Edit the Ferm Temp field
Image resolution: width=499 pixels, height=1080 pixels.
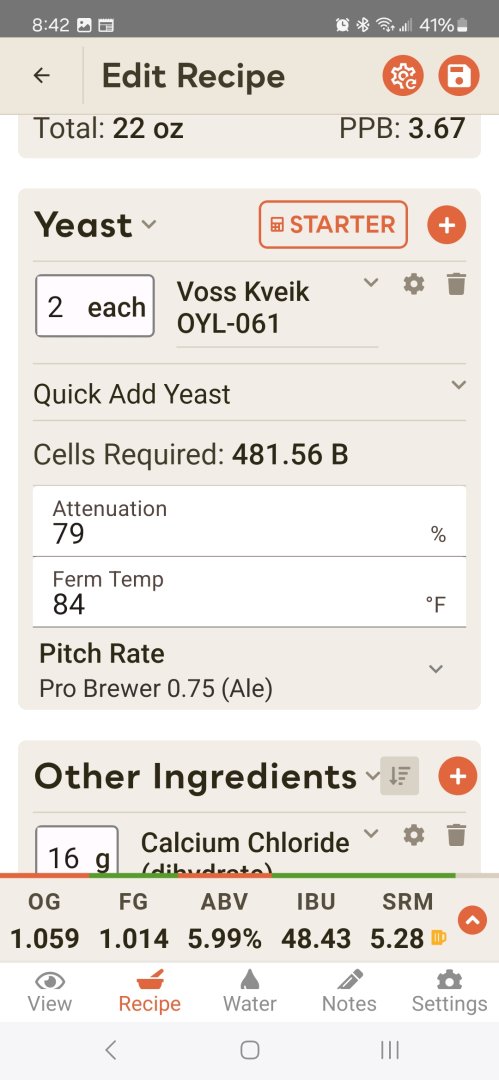point(250,592)
